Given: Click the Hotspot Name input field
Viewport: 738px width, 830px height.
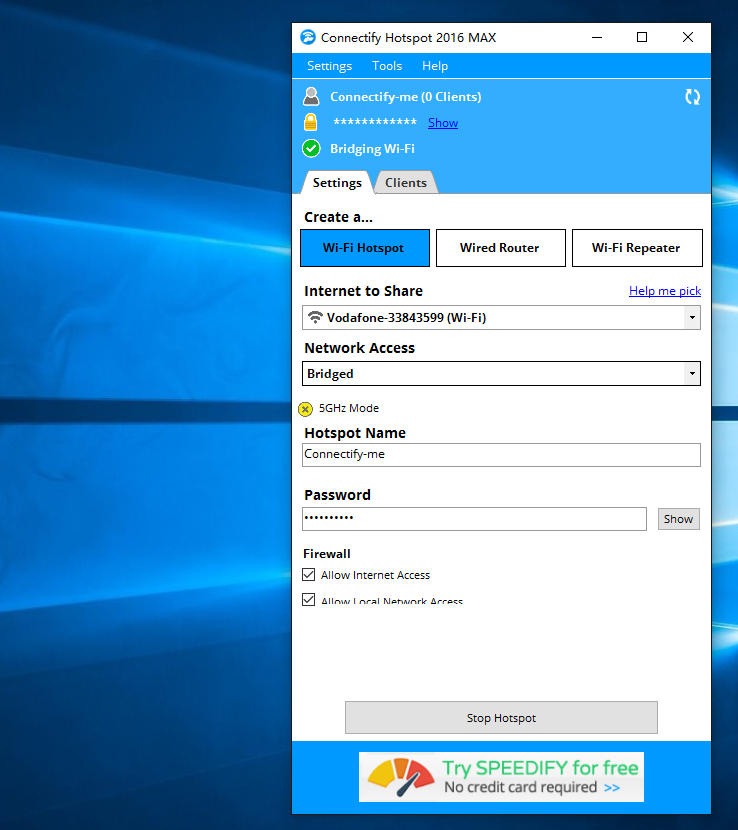Looking at the screenshot, I should (x=501, y=455).
